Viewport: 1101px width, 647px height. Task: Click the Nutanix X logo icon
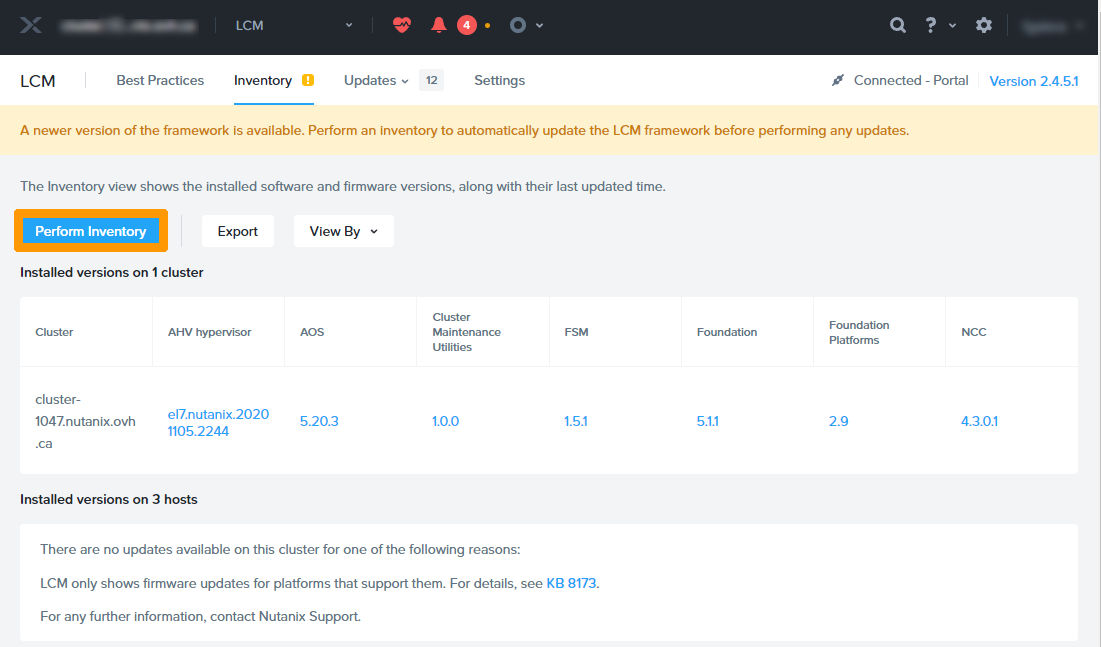(31, 25)
